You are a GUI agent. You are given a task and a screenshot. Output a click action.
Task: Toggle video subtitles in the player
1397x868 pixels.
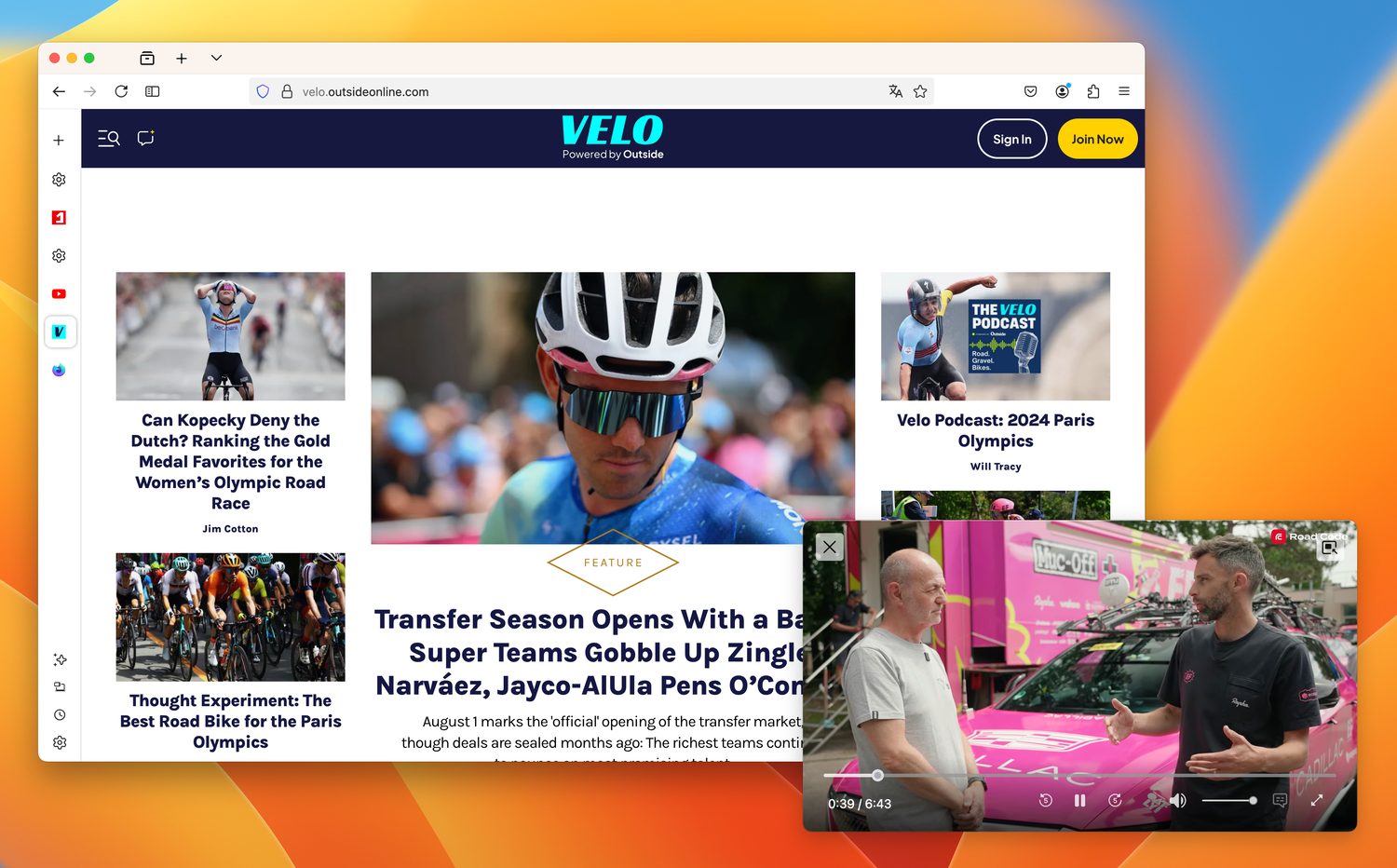pyautogui.click(x=1281, y=800)
